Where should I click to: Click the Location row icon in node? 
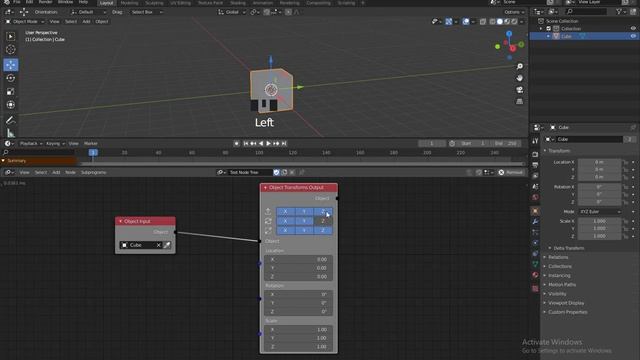tap(268, 211)
